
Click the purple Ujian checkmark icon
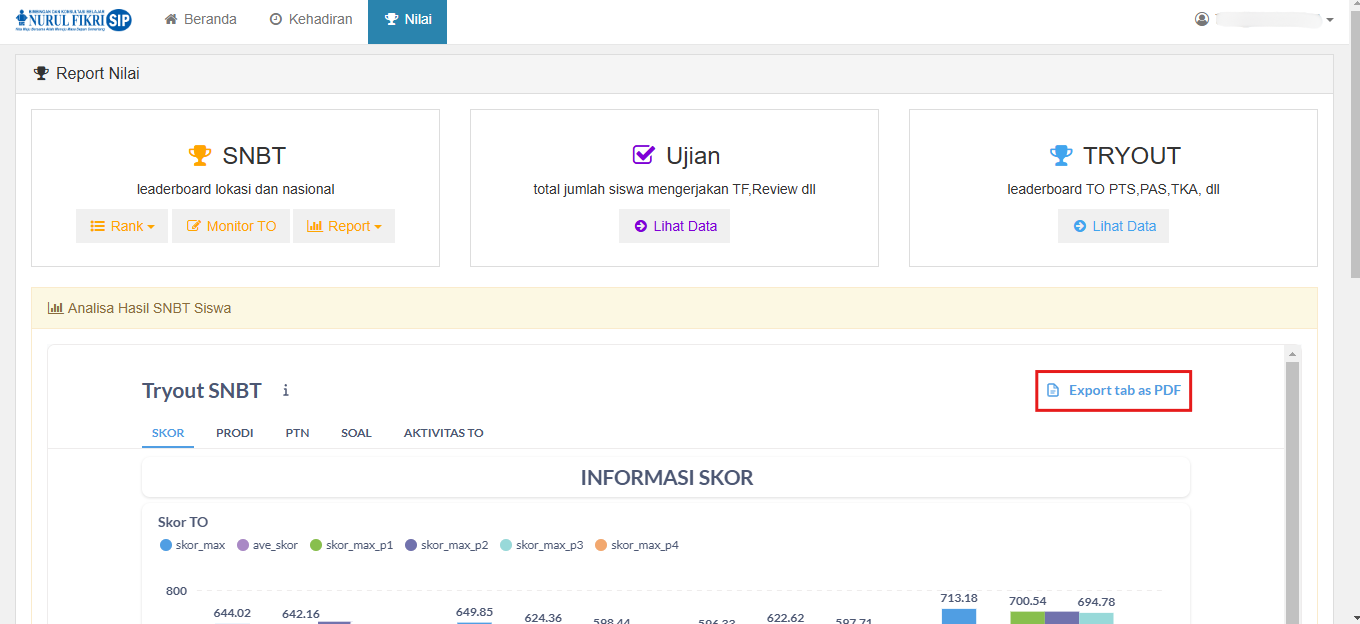[x=643, y=156]
